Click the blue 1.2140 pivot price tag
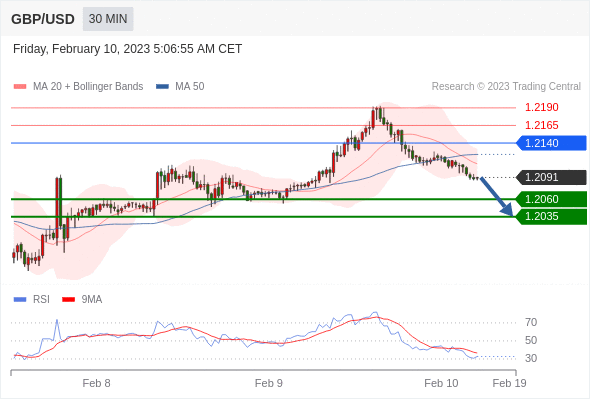590x400 pixels. pos(551,143)
